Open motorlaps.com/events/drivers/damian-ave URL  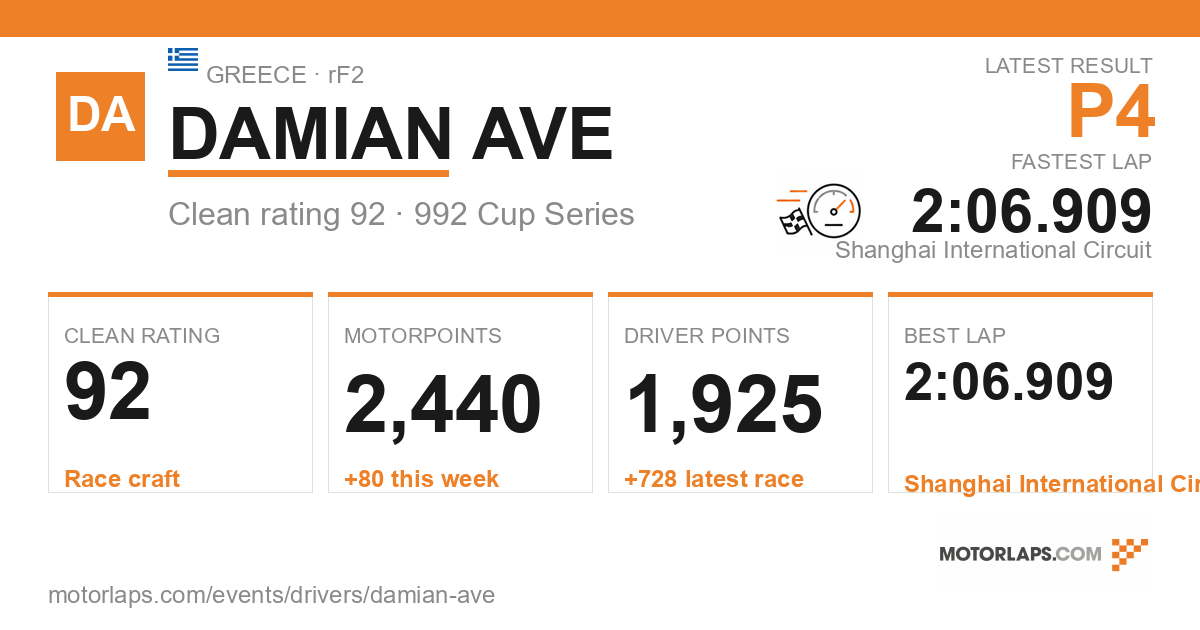[272, 595]
